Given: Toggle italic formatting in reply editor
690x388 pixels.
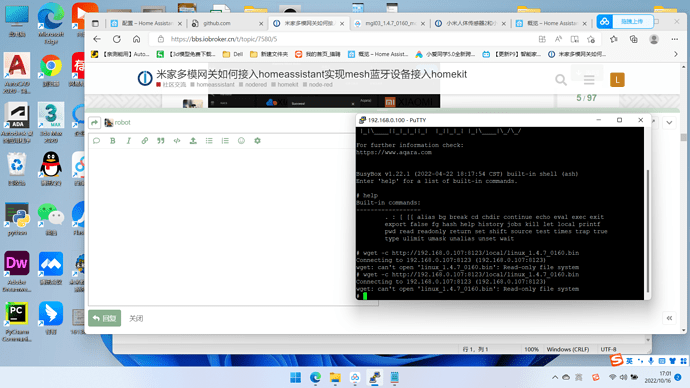Looking at the screenshot, I should 128,141.
